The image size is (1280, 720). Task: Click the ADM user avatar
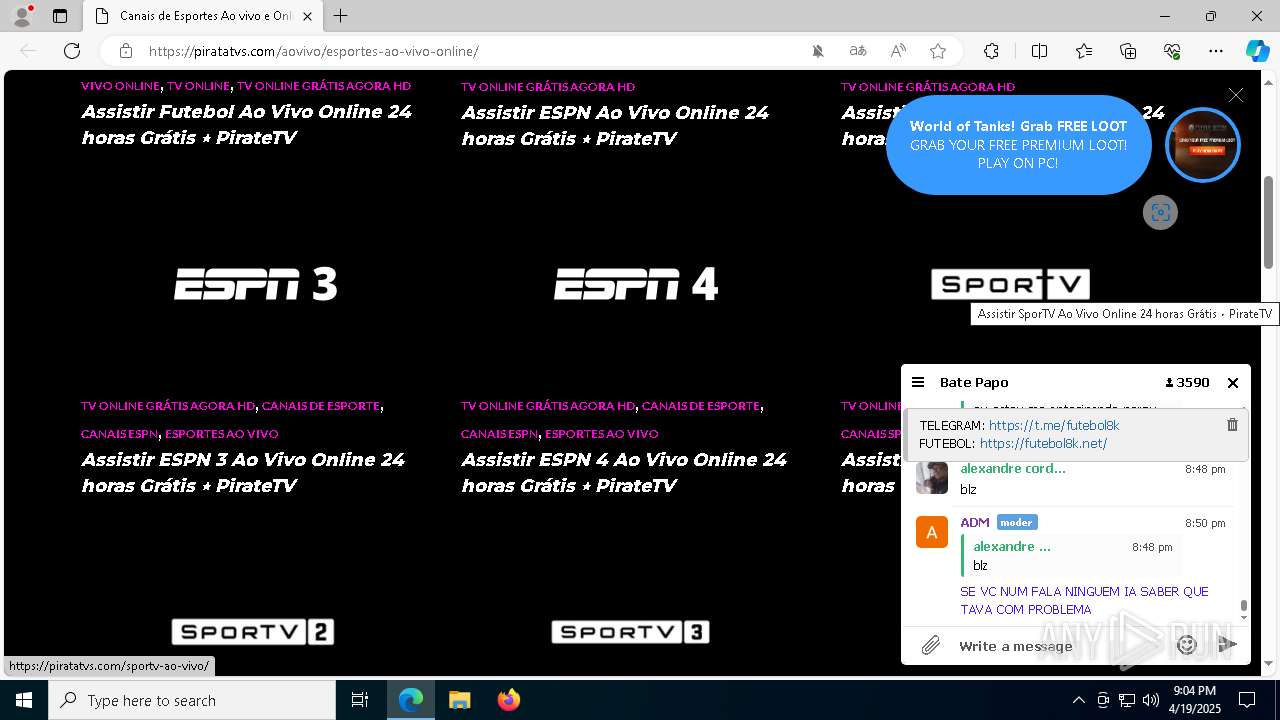point(932,532)
